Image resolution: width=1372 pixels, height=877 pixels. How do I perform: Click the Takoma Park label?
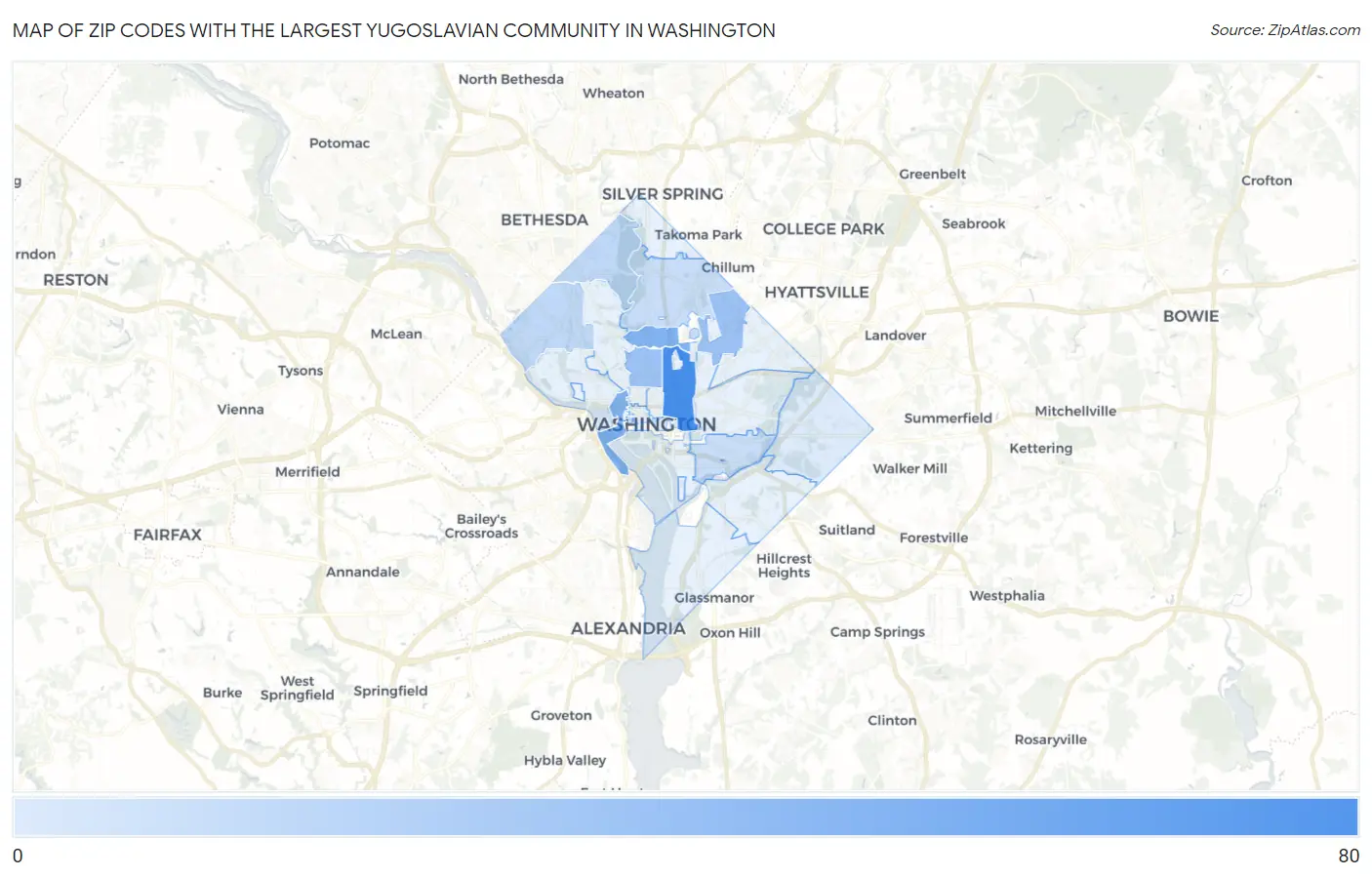(699, 235)
